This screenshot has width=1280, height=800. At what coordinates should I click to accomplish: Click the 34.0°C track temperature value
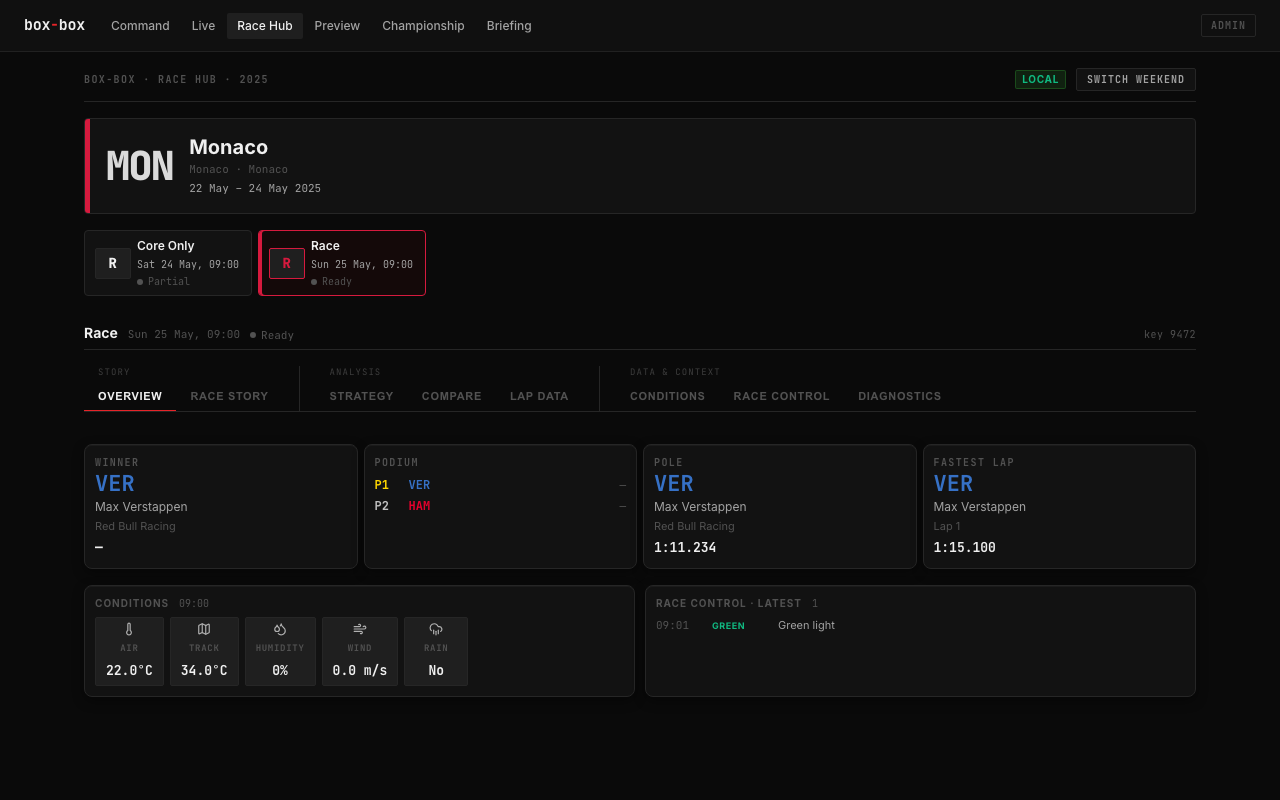204,670
